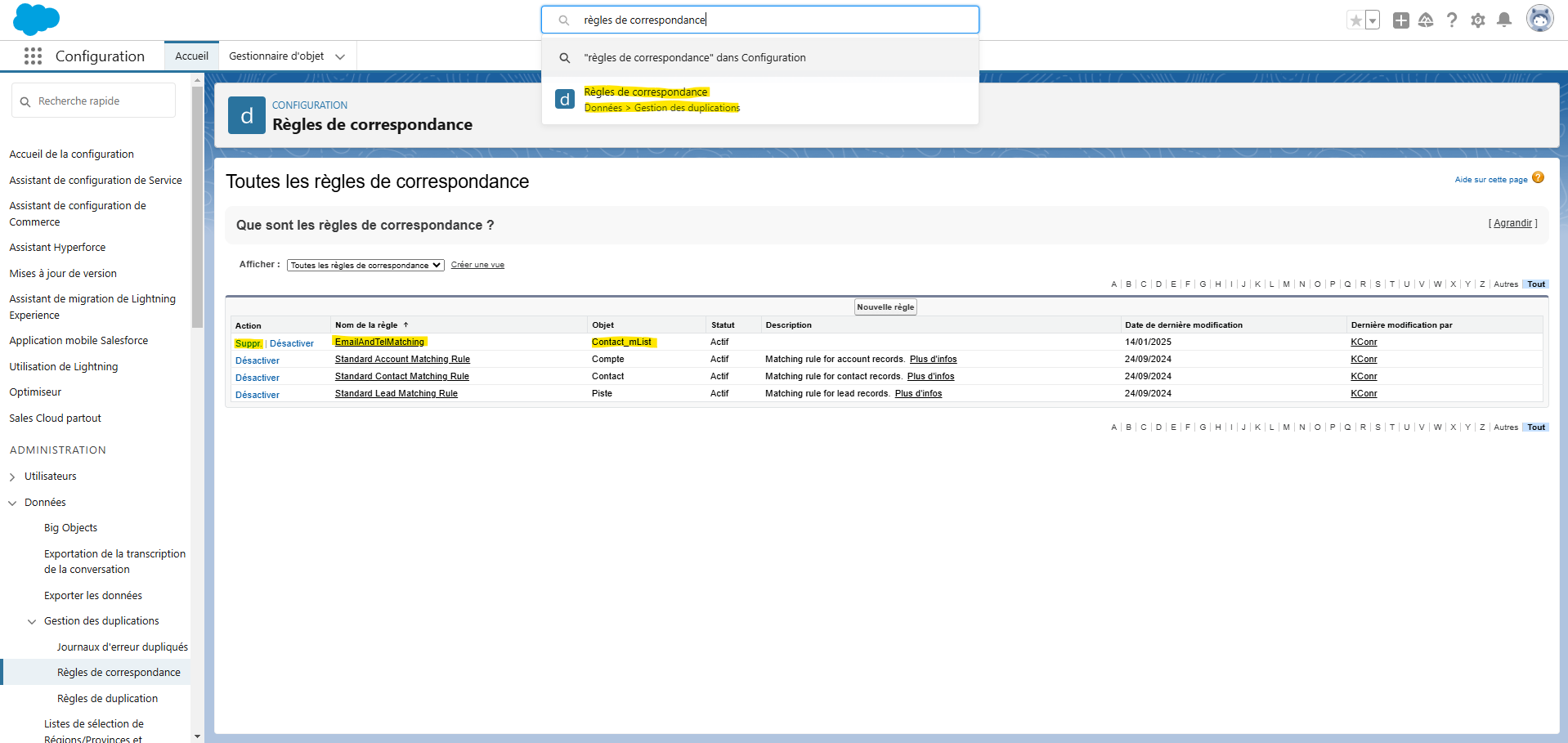
Task: Click the Autres filter in bottom alphabet bar
Action: (1505, 427)
